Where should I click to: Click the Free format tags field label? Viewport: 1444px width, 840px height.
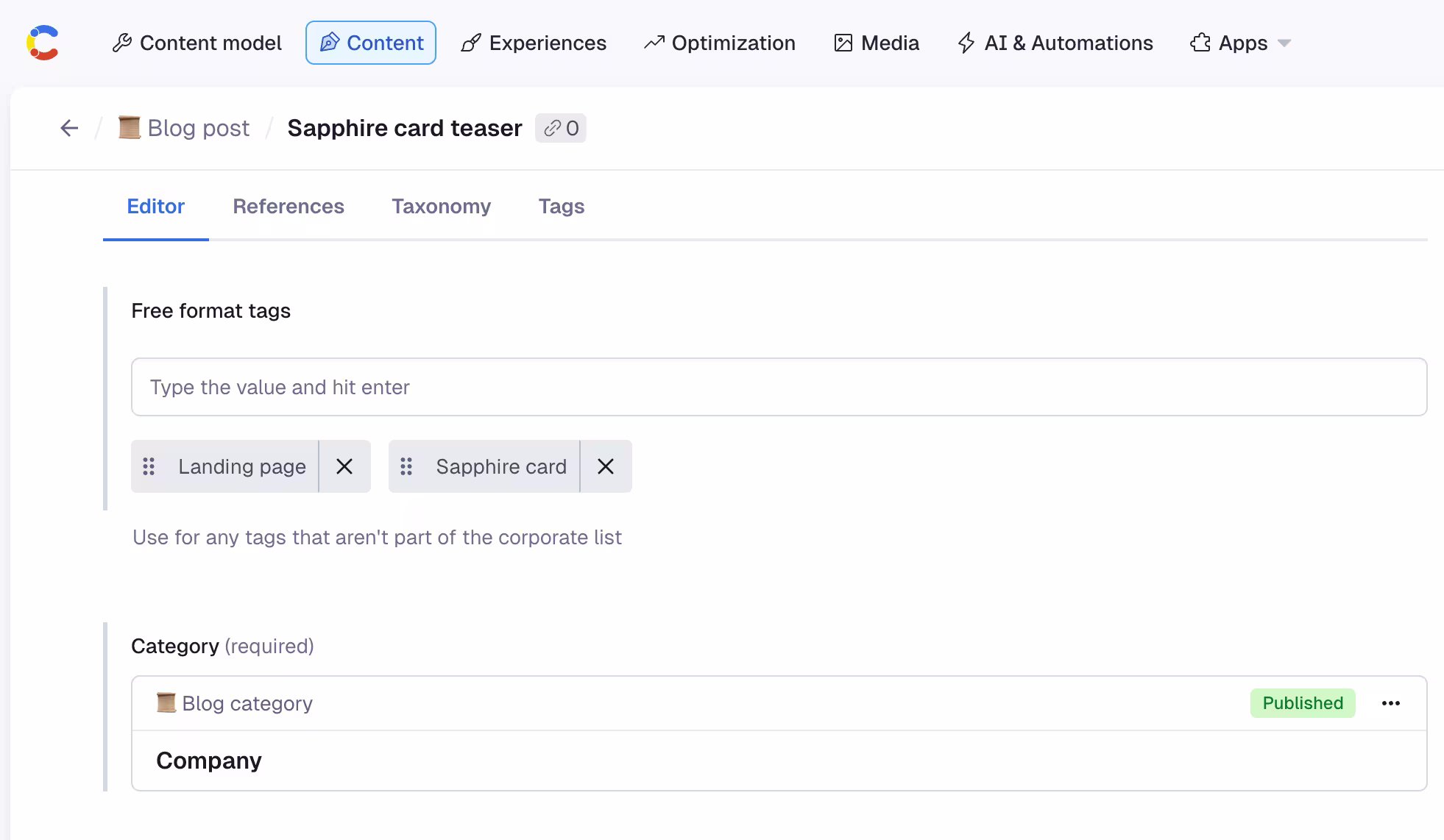pos(210,311)
